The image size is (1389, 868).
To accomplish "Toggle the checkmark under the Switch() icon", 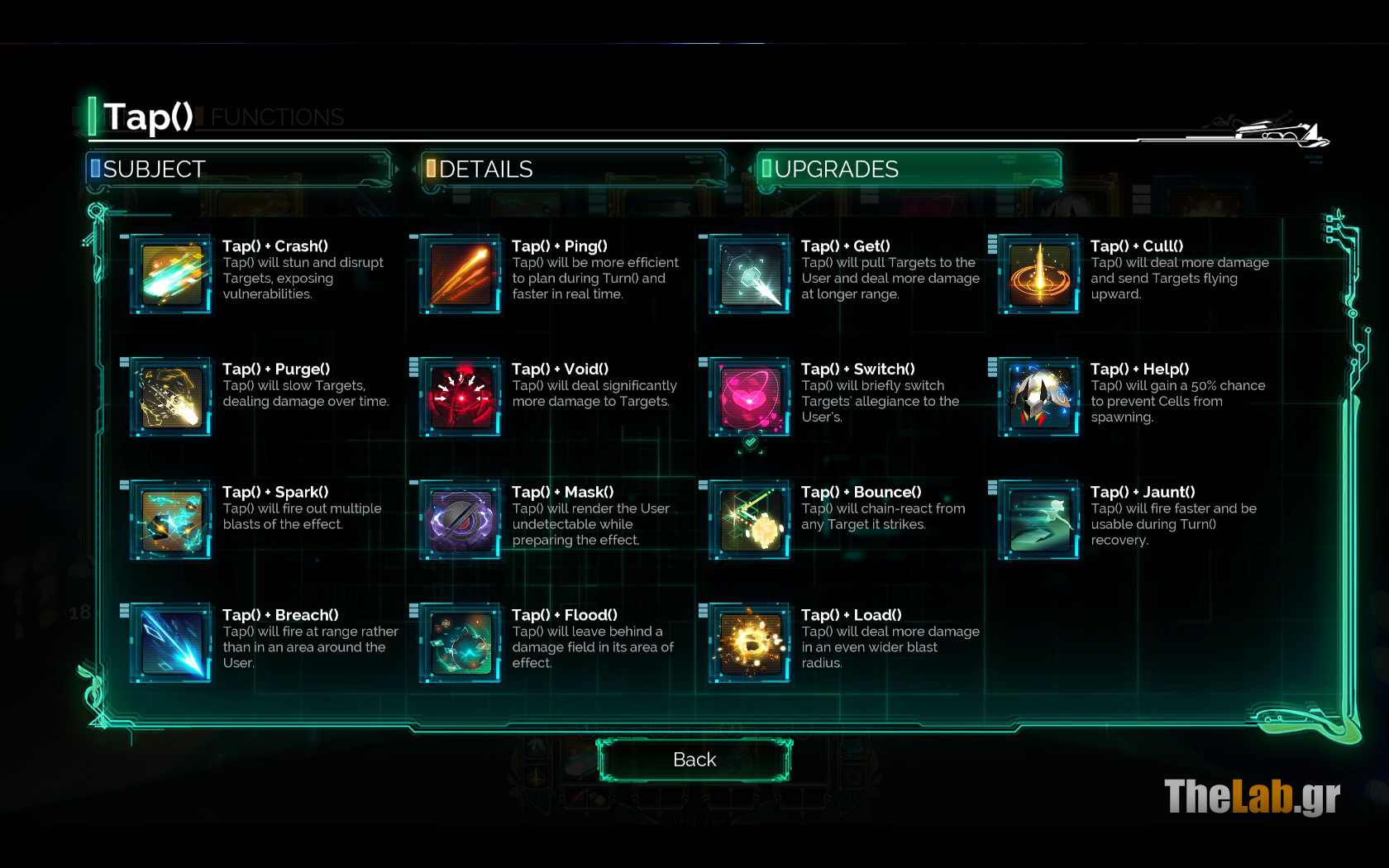I will pyautogui.click(x=750, y=443).
